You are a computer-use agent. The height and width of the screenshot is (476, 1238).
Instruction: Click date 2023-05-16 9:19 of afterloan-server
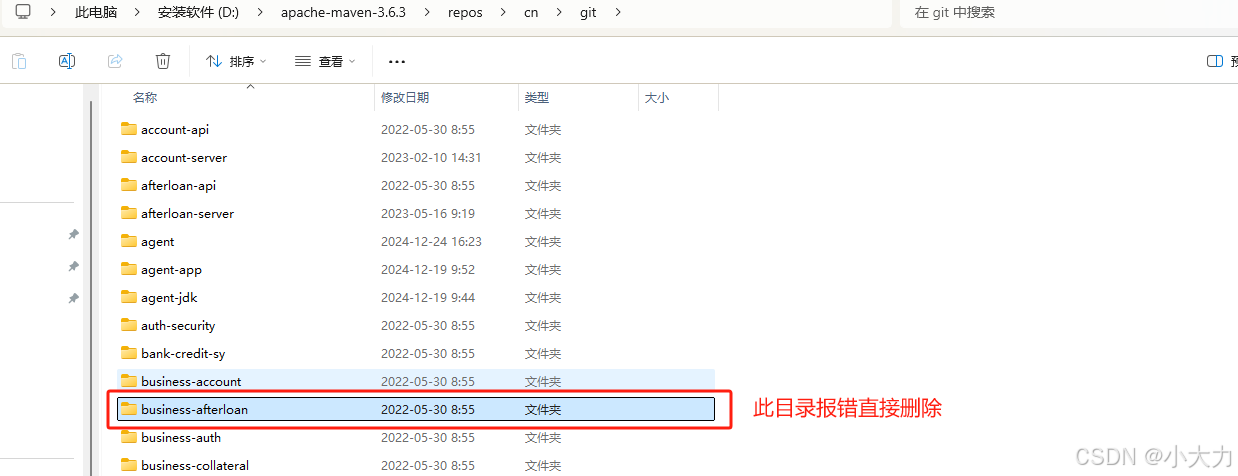click(428, 214)
